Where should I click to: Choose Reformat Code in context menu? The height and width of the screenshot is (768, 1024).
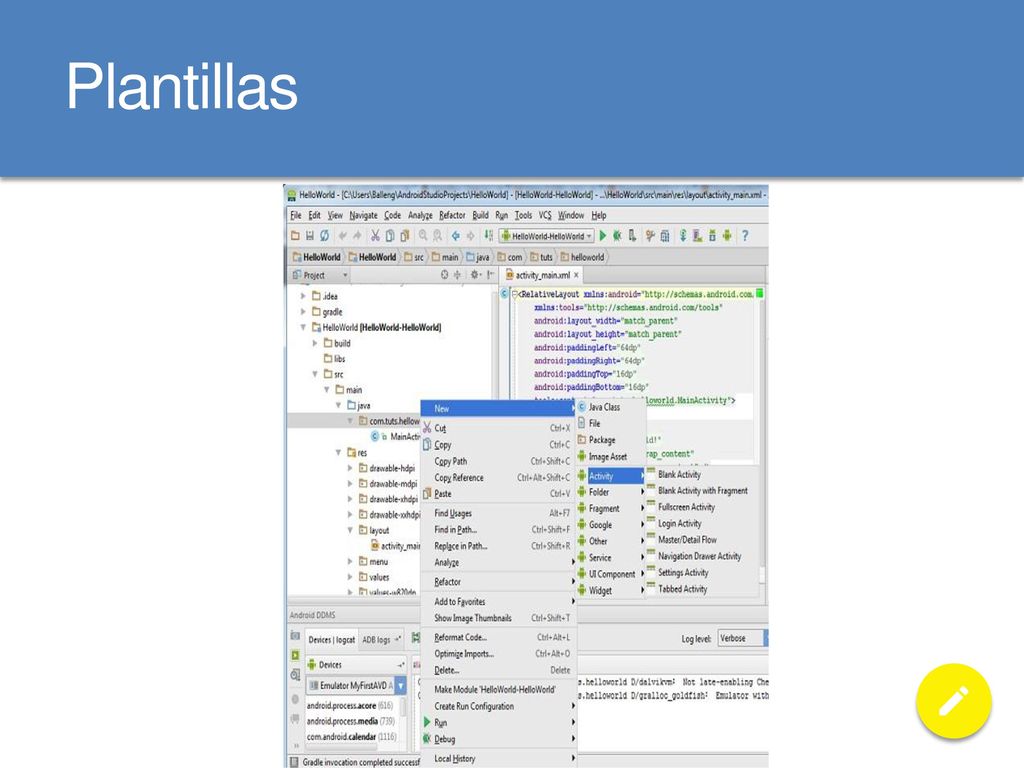498,637
